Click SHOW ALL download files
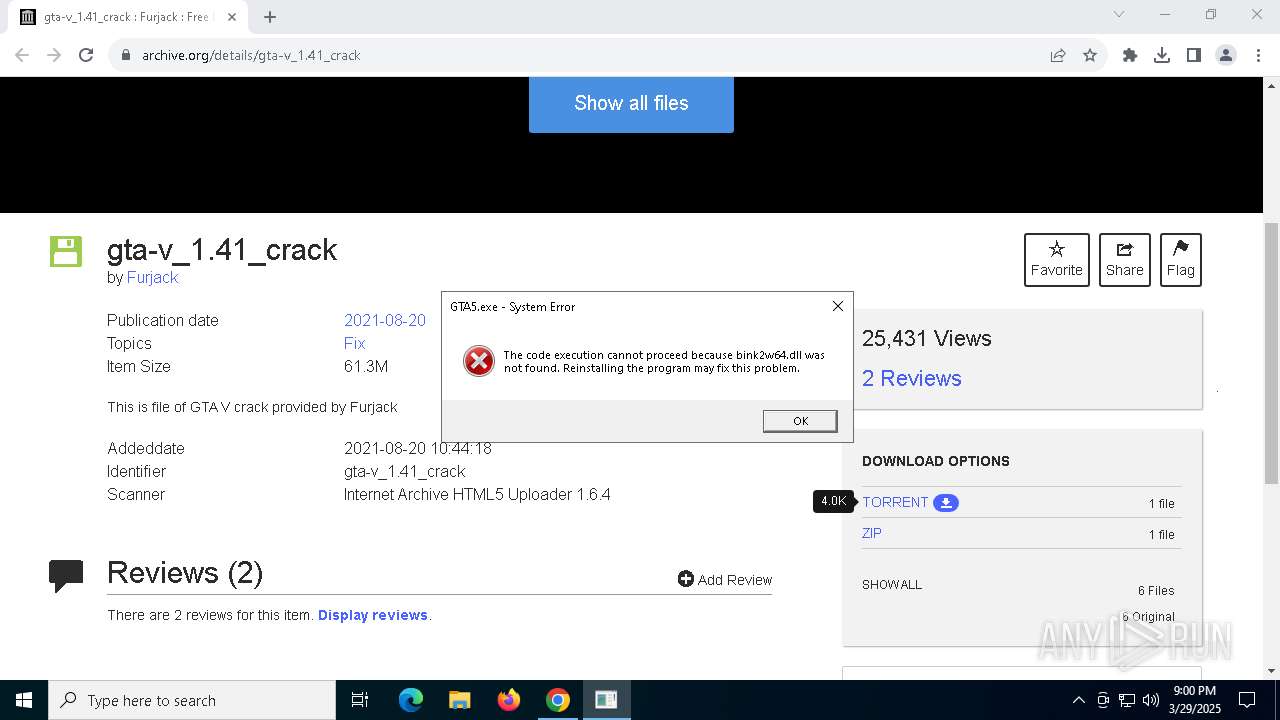This screenshot has width=1280, height=720. tap(892, 584)
